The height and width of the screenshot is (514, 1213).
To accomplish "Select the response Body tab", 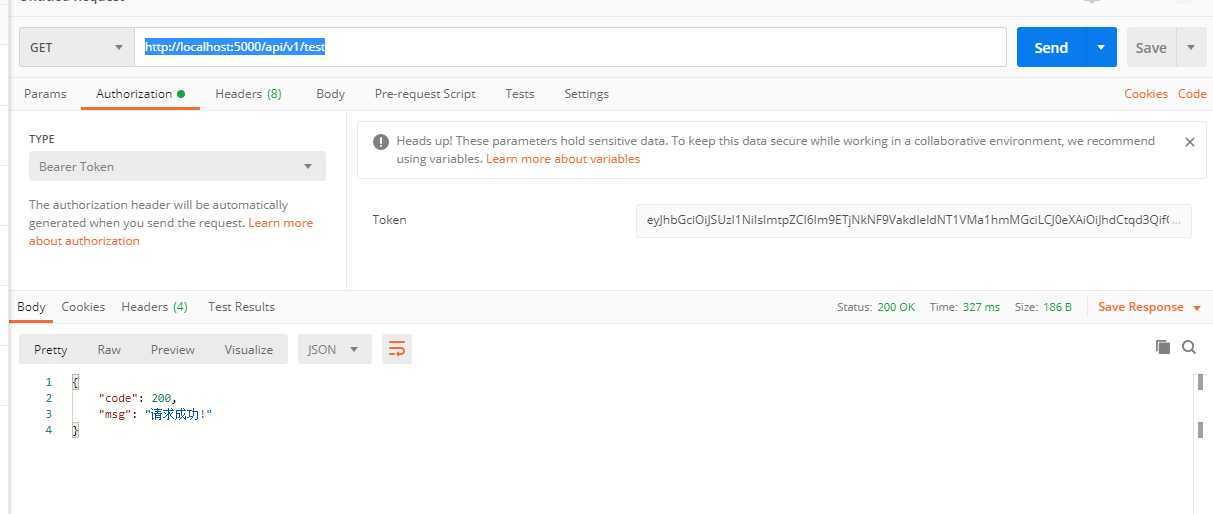I will (x=31, y=307).
